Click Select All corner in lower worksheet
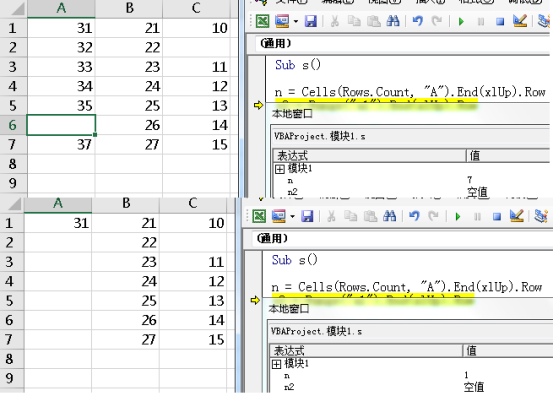554x397 pixels. pyautogui.click(x=12, y=204)
